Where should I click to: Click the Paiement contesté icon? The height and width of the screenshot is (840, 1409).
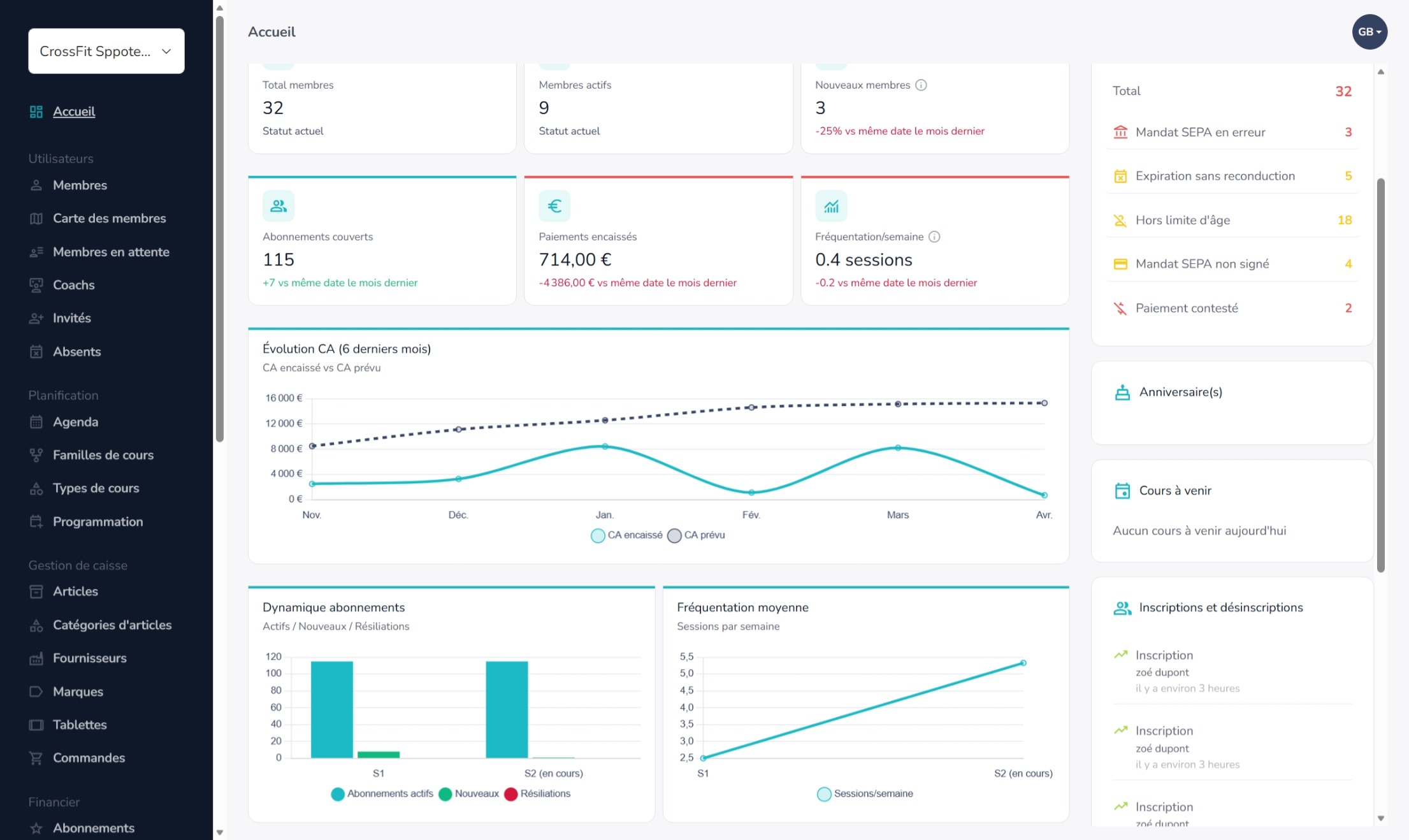[1120, 308]
